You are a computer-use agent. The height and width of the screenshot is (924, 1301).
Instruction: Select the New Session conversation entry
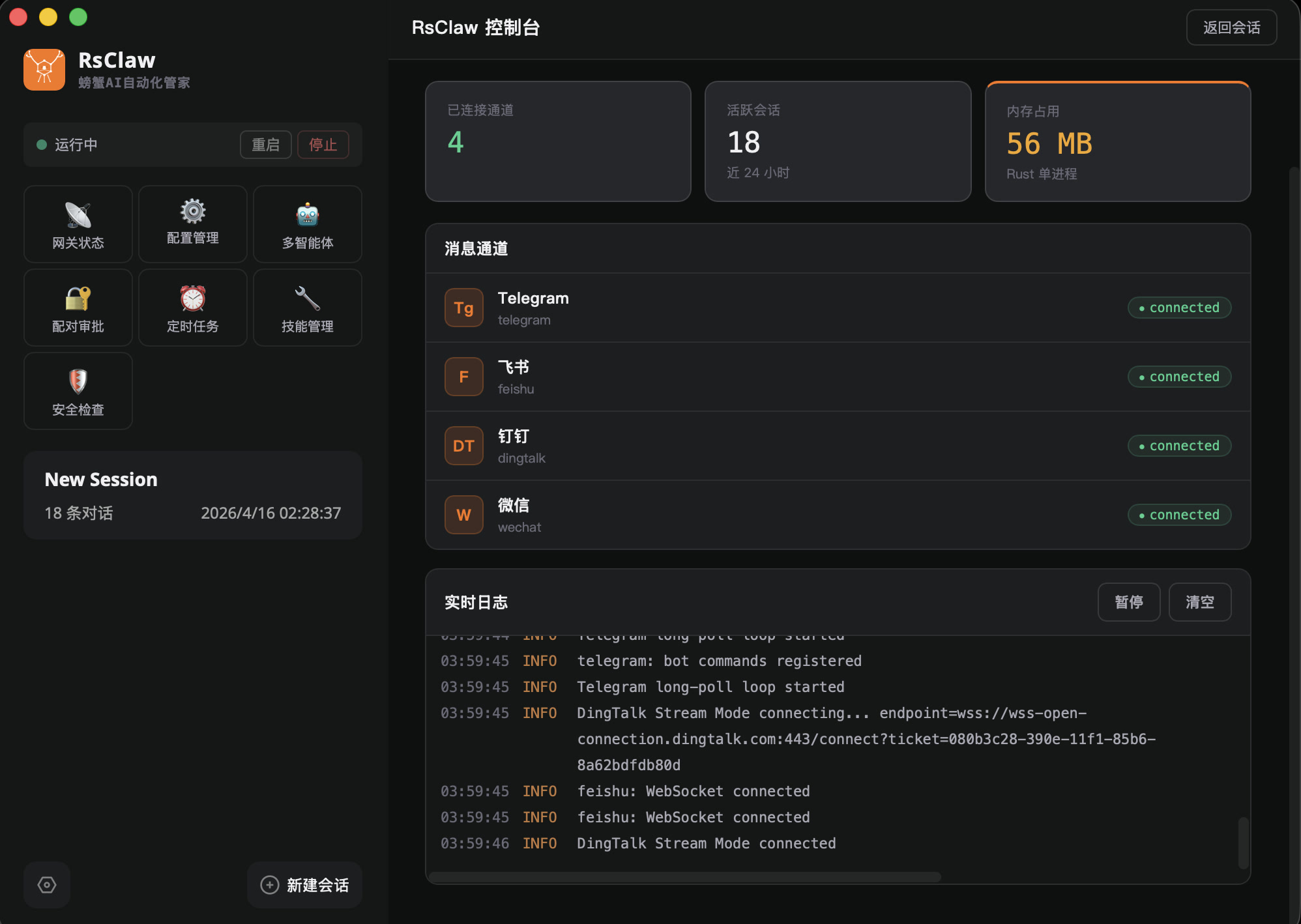pyautogui.click(x=193, y=495)
